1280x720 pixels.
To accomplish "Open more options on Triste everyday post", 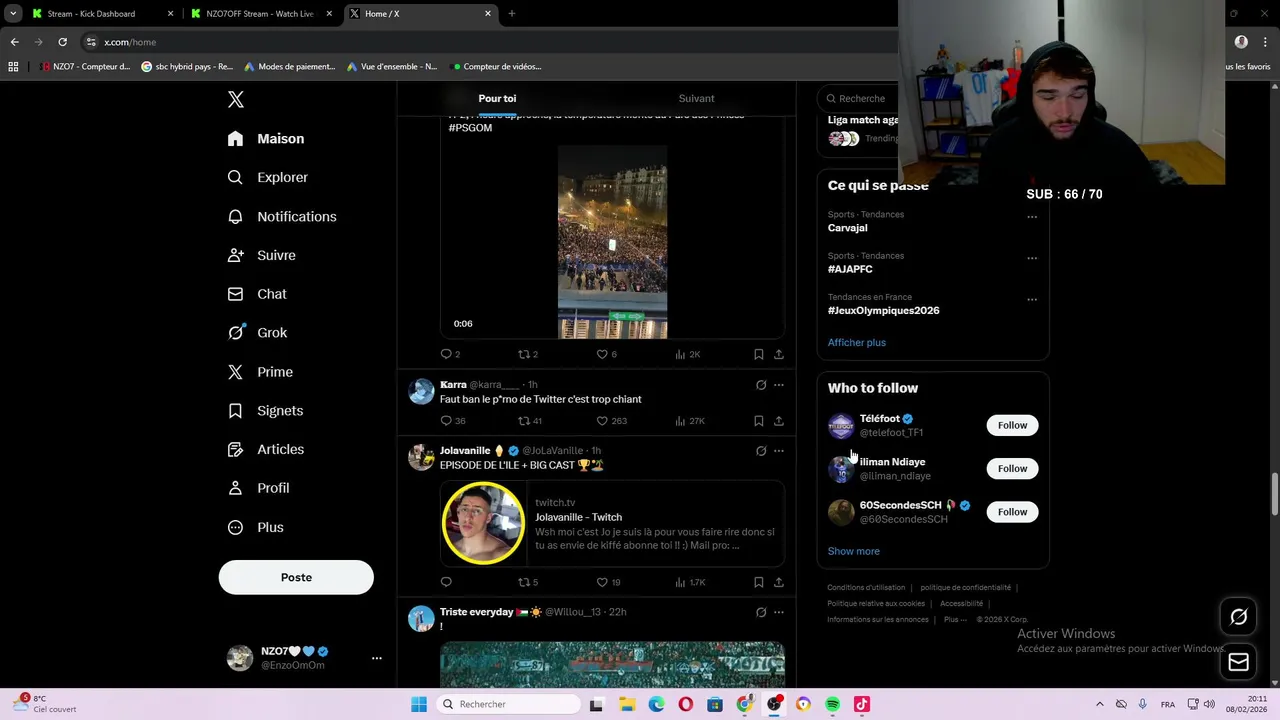I will tap(779, 612).
